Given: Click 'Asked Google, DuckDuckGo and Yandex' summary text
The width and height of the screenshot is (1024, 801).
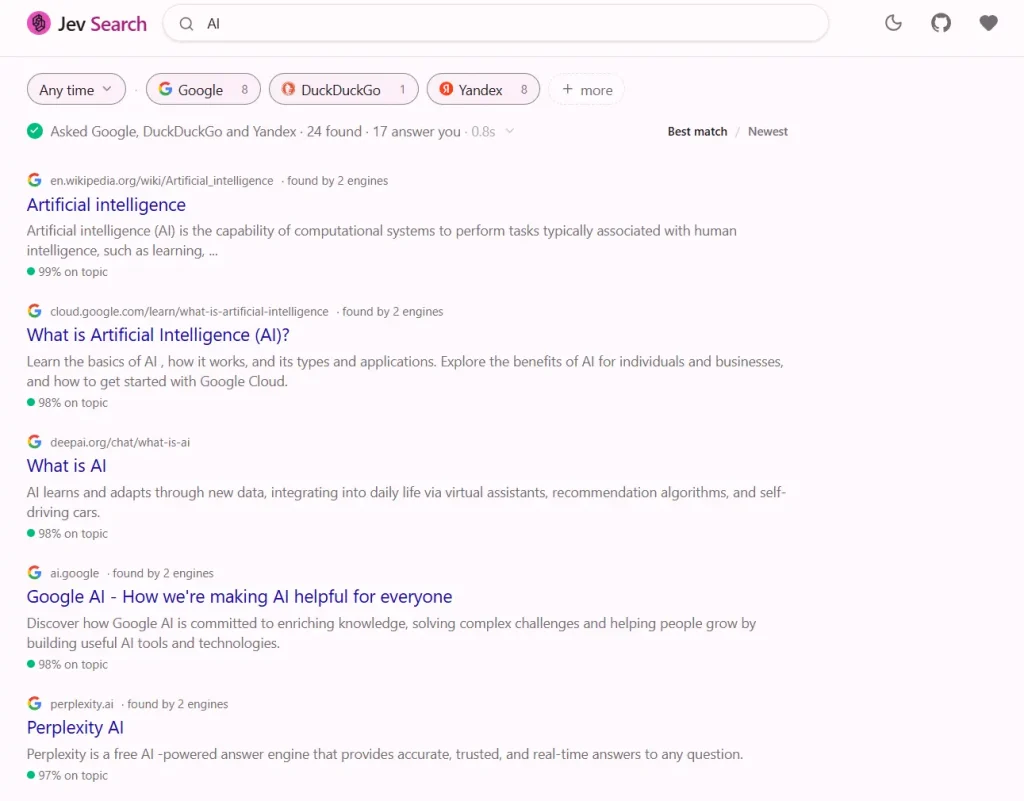Looking at the screenshot, I should pyautogui.click(x=173, y=131).
